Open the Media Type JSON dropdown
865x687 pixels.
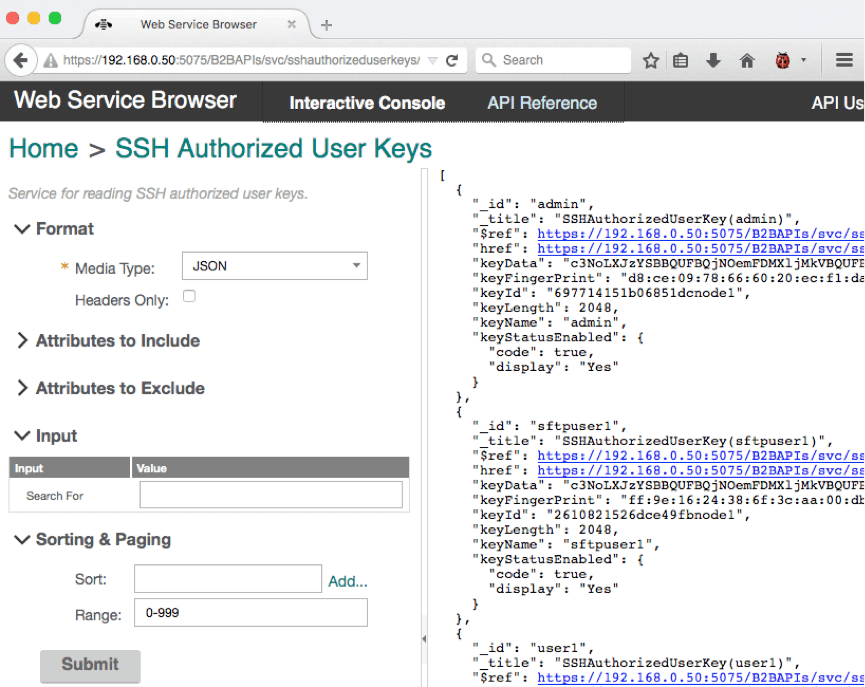coord(275,266)
